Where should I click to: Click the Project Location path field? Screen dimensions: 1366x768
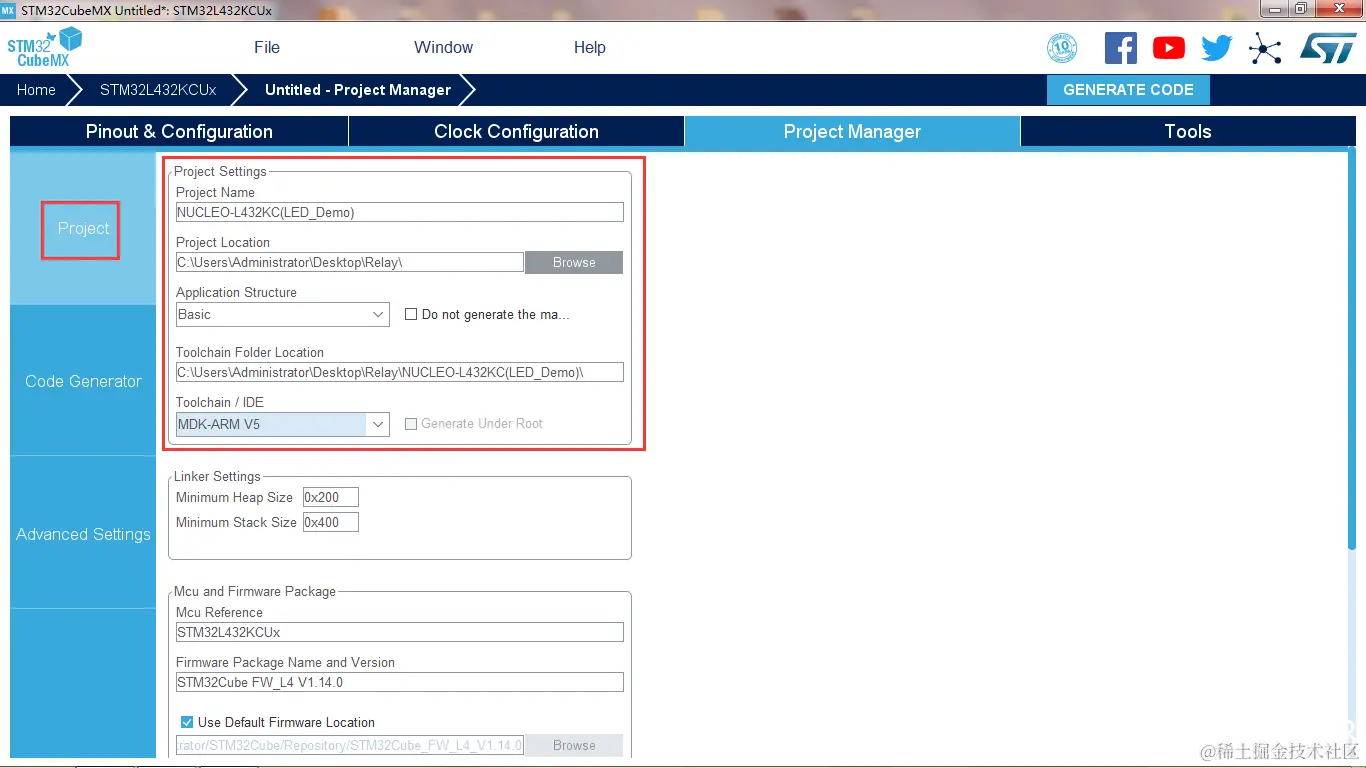point(350,262)
